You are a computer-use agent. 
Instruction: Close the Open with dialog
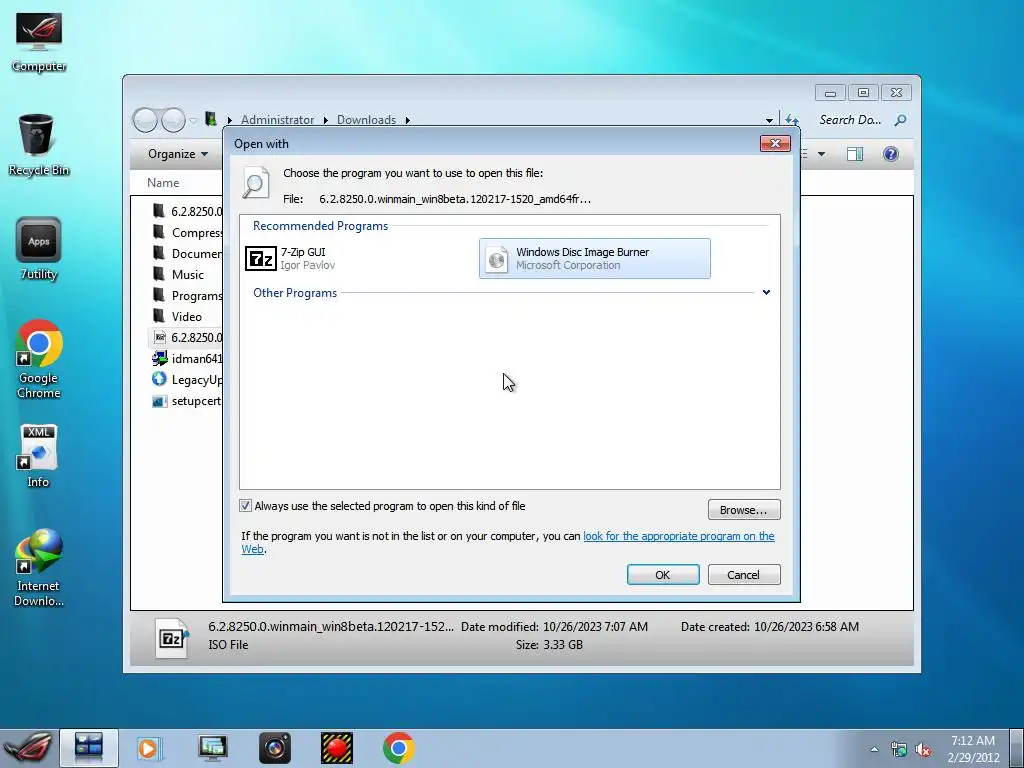(775, 144)
